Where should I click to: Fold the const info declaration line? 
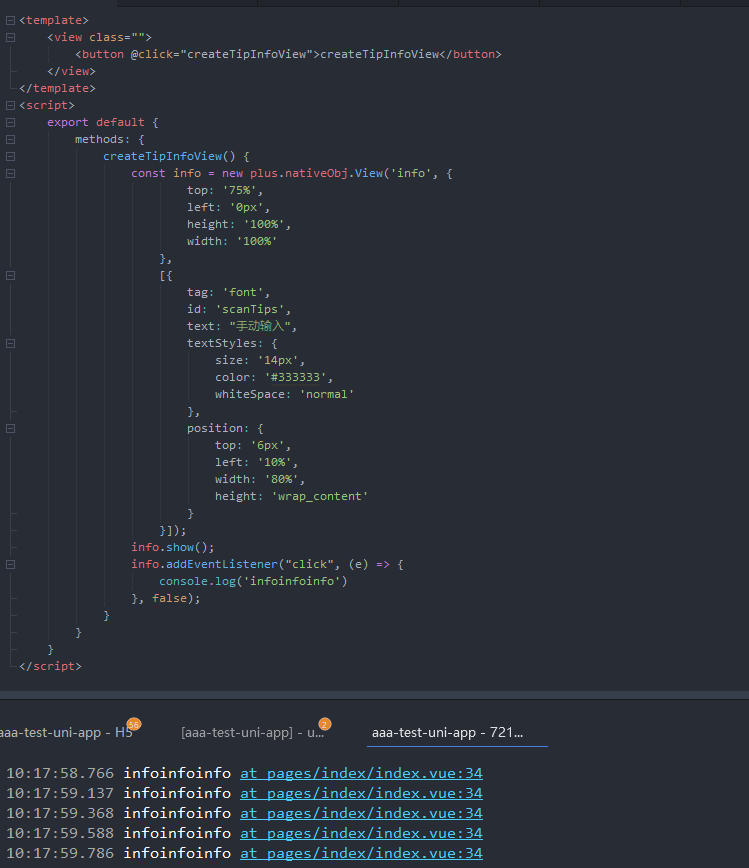point(10,173)
